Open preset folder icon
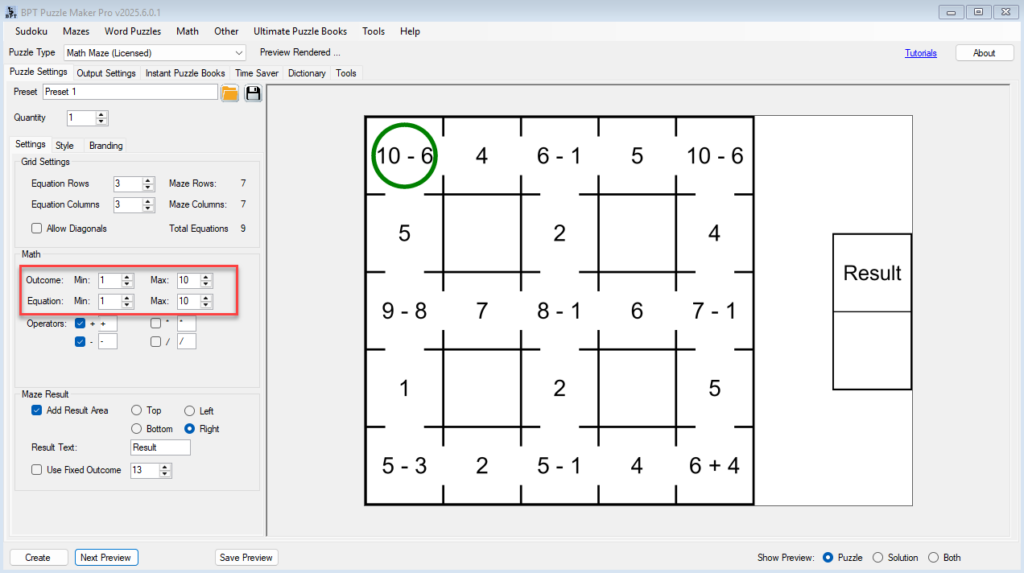This screenshot has height=573, width=1024. tap(229, 93)
